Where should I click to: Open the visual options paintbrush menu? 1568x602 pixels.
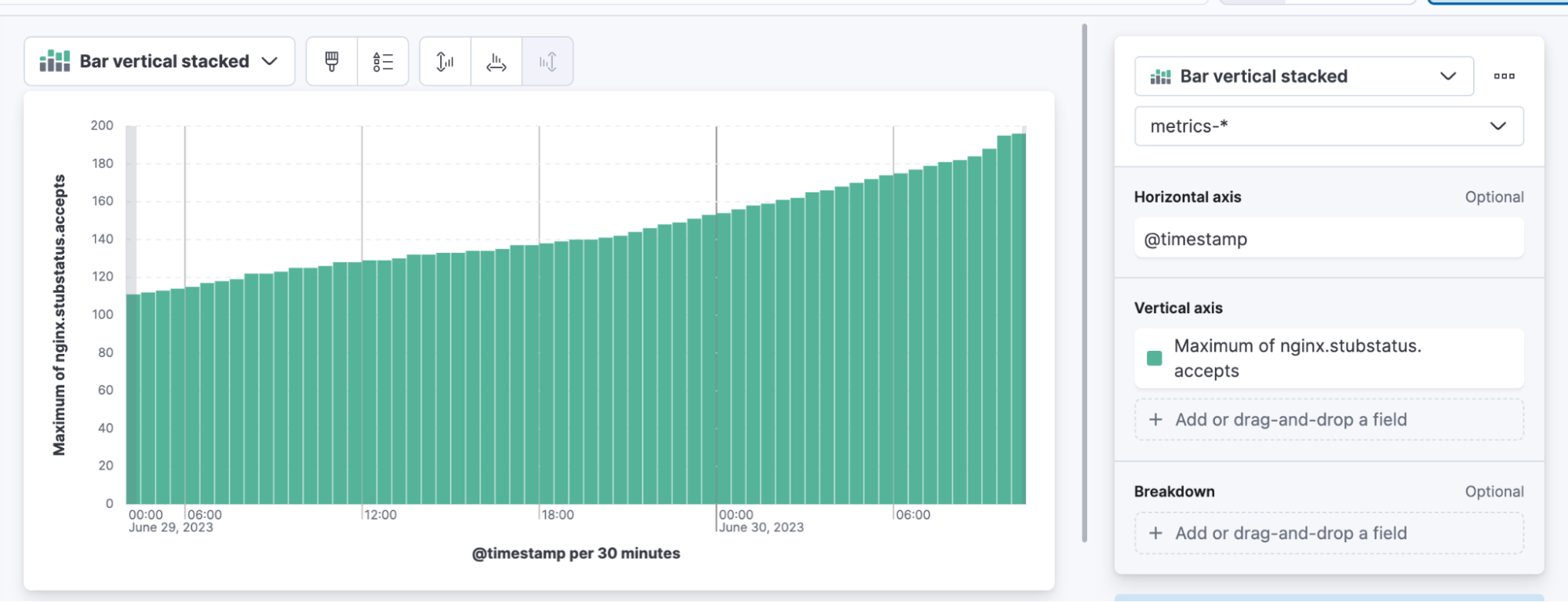click(332, 61)
